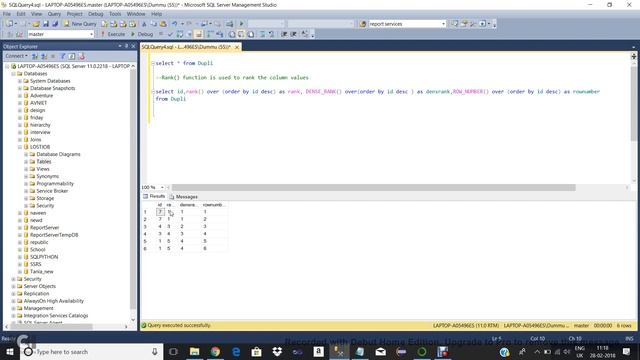Open the Amazon taskbar icon

point(318,352)
